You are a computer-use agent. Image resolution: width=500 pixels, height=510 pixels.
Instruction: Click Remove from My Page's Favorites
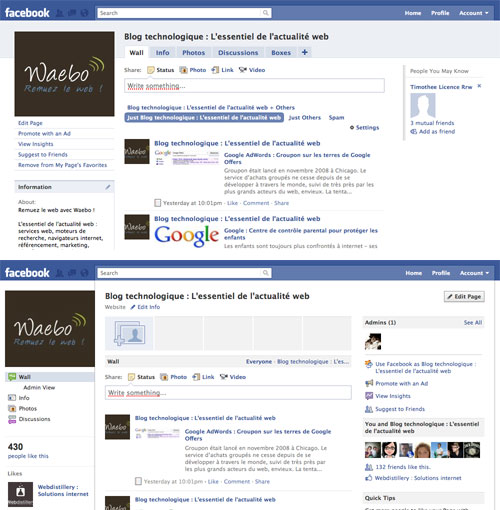(62, 165)
